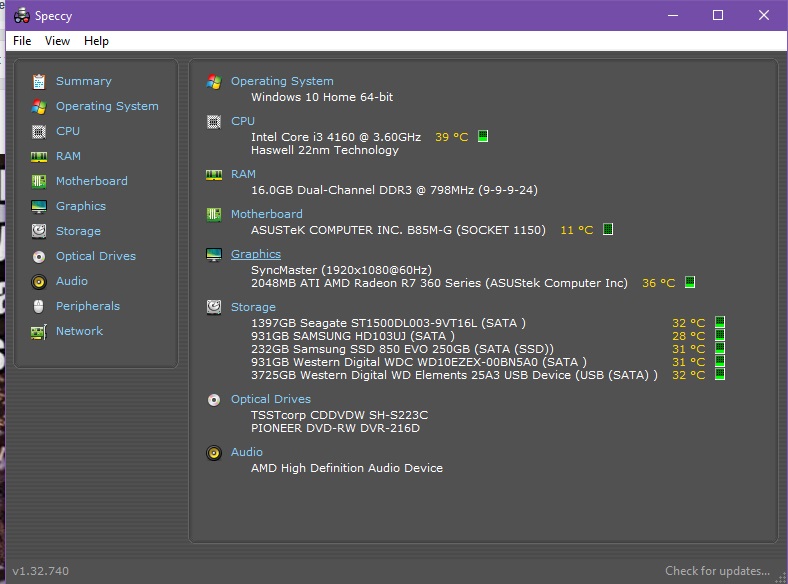Click the Storage heading link in summary

(x=253, y=307)
